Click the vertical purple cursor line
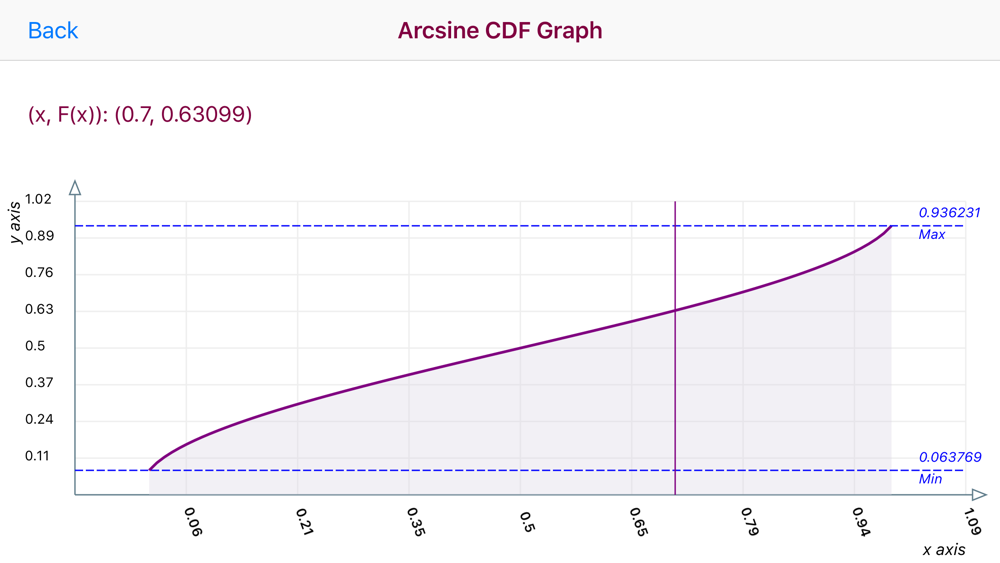Viewport: 1000px width, 563px height. (675, 348)
